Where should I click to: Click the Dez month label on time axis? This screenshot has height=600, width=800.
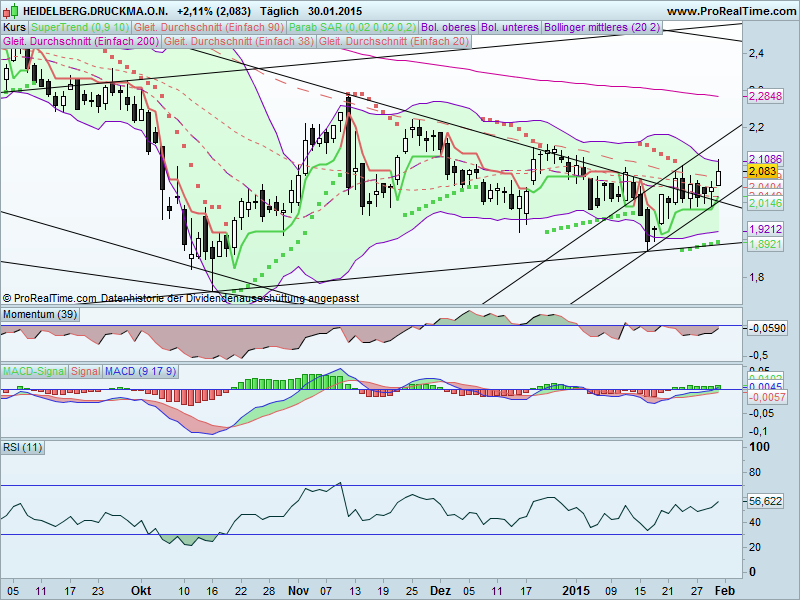[440, 591]
